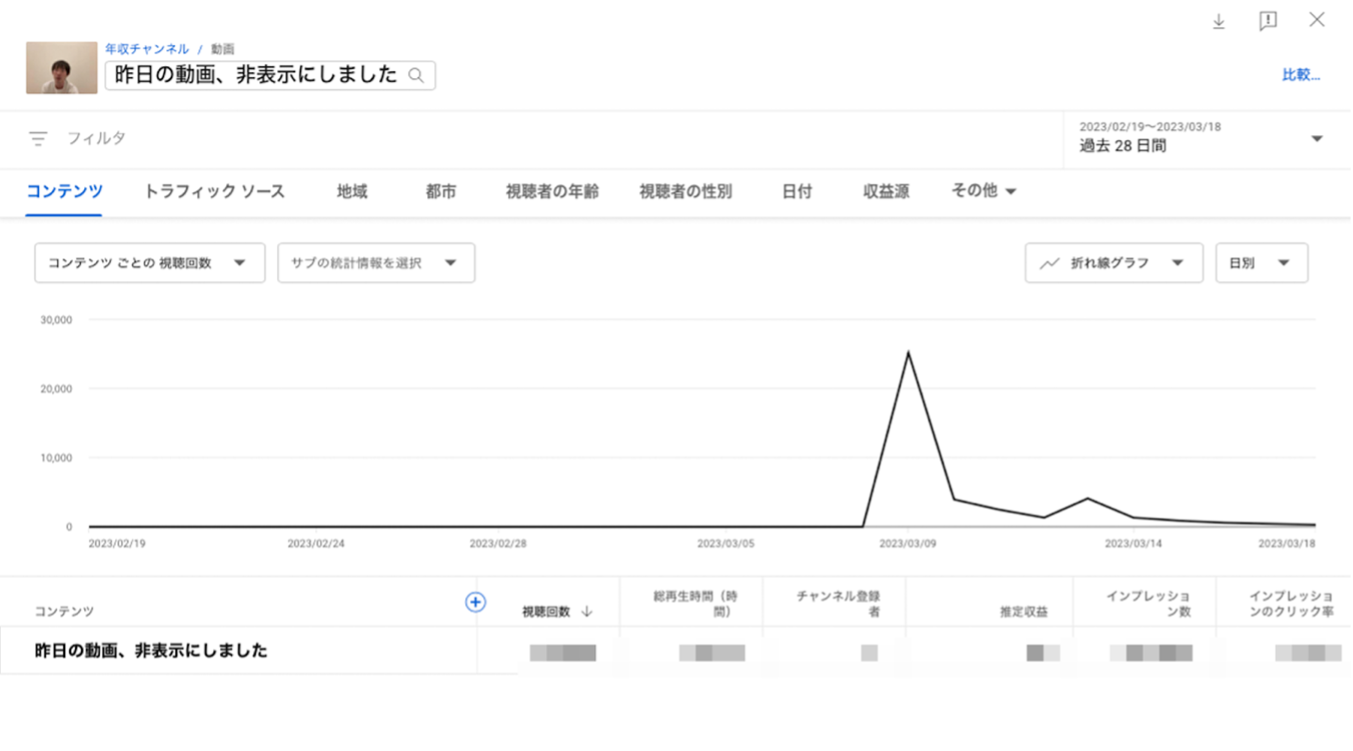Click the line chart icon in 折れ線グラフ
This screenshot has width=1353, height=751.
[1049, 263]
